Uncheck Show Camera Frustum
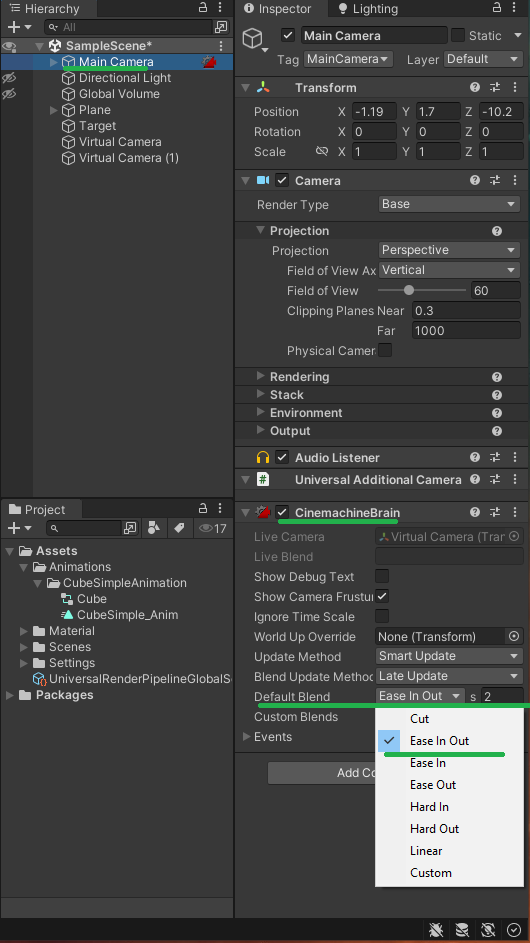The image size is (530, 943). click(382, 596)
